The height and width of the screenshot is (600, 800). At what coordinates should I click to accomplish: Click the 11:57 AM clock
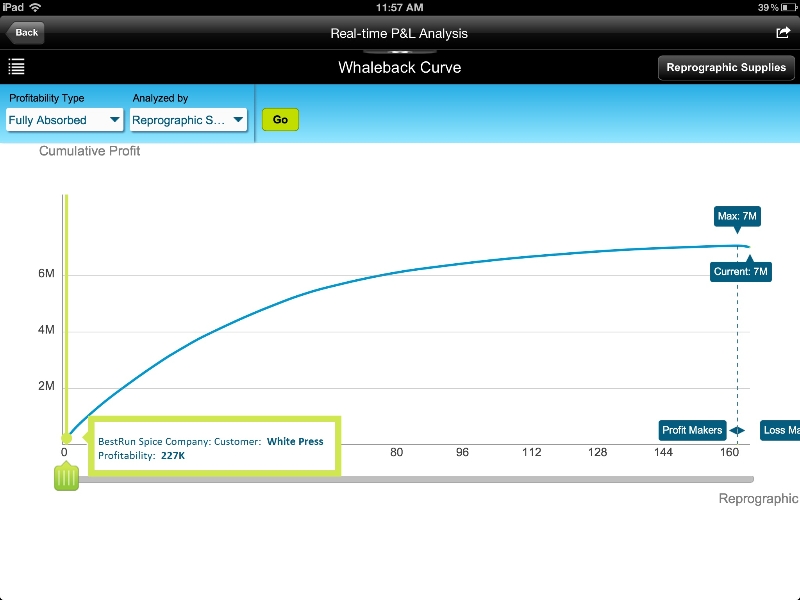pyautogui.click(x=399, y=8)
